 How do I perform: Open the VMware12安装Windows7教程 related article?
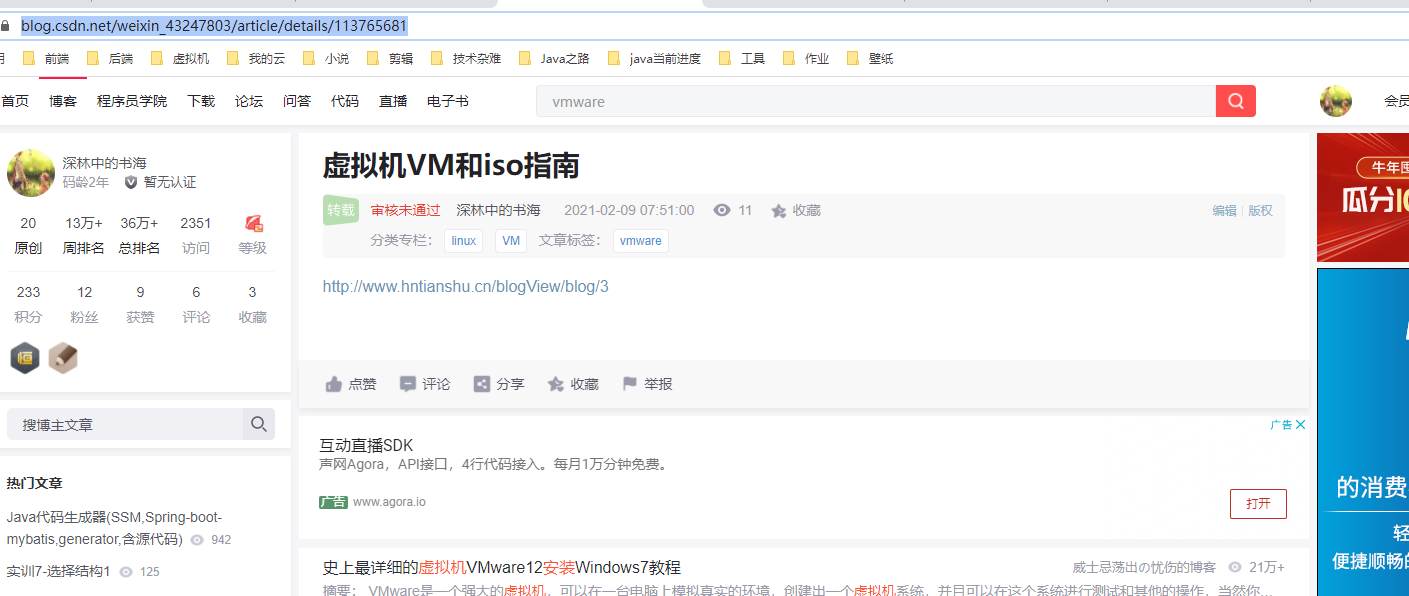(x=502, y=567)
